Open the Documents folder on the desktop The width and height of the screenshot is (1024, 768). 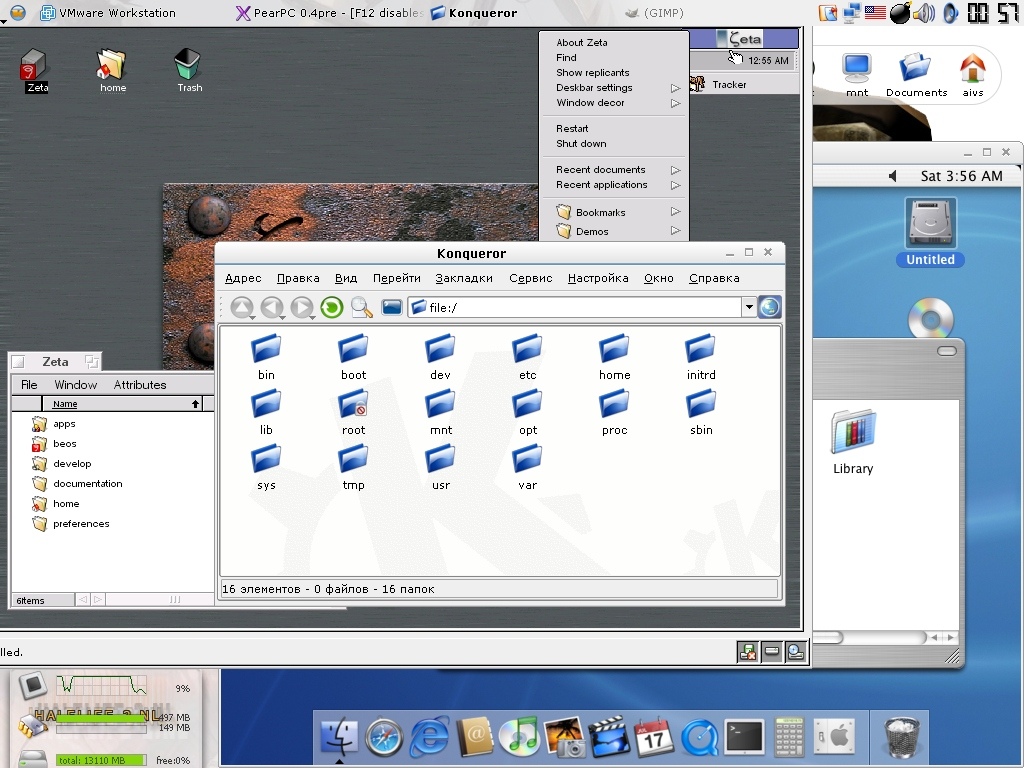(x=916, y=75)
